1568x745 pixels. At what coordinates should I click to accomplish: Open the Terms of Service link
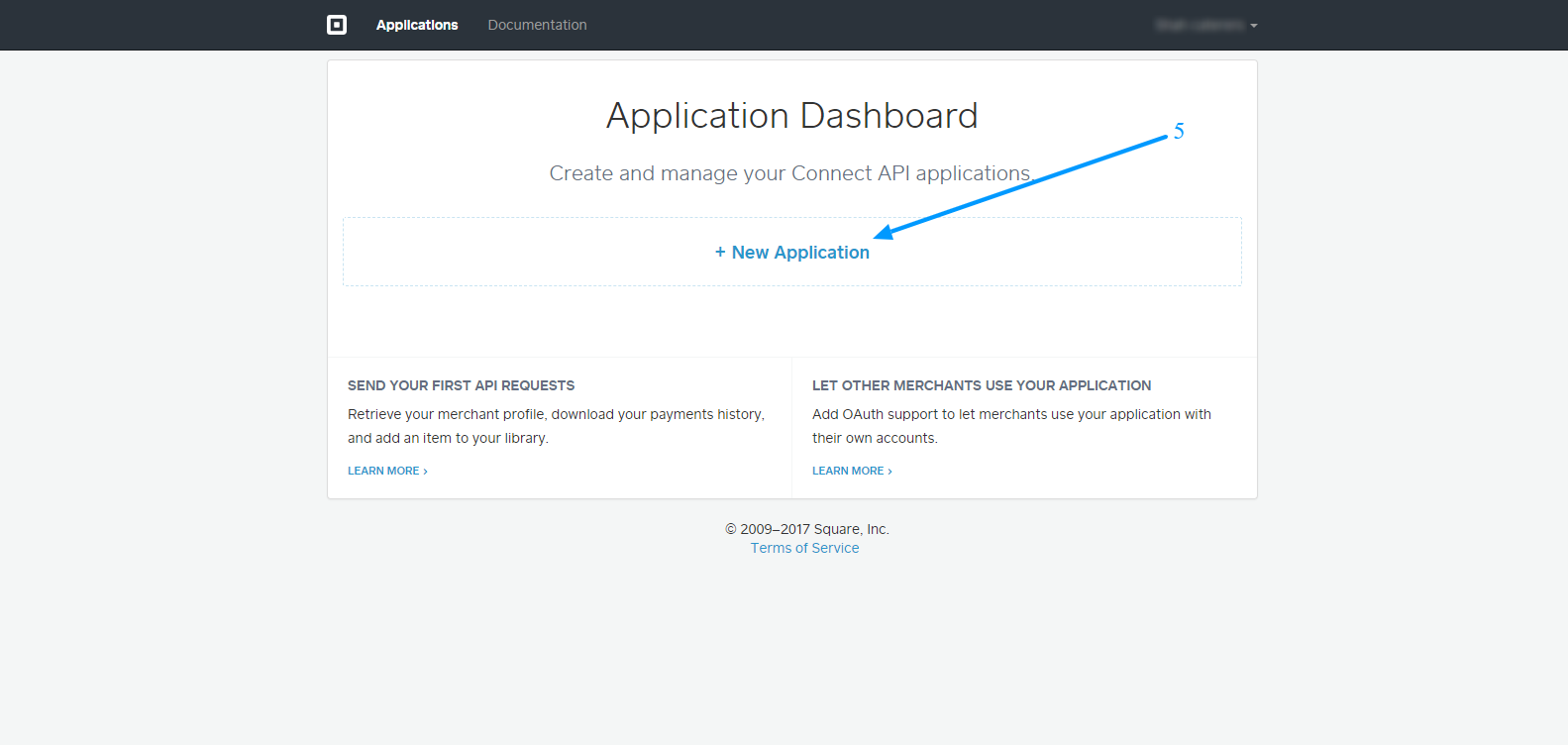pyautogui.click(x=804, y=548)
